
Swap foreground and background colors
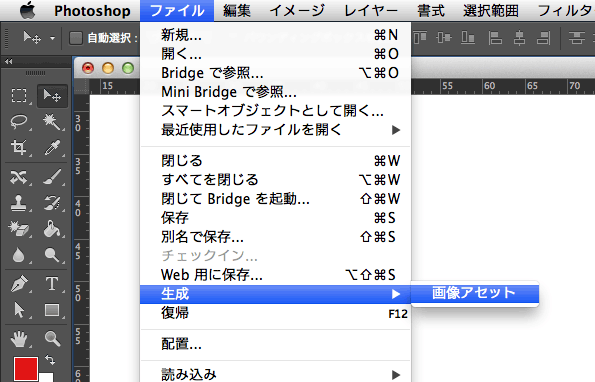[x=50, y=359]
